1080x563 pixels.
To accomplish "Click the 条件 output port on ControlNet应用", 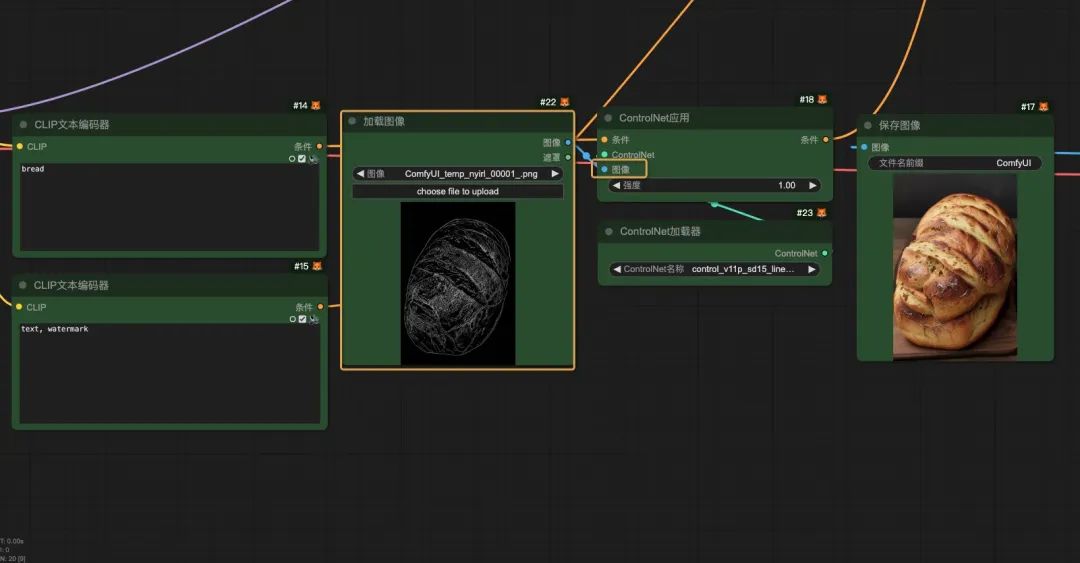I will tap(826, 140).
